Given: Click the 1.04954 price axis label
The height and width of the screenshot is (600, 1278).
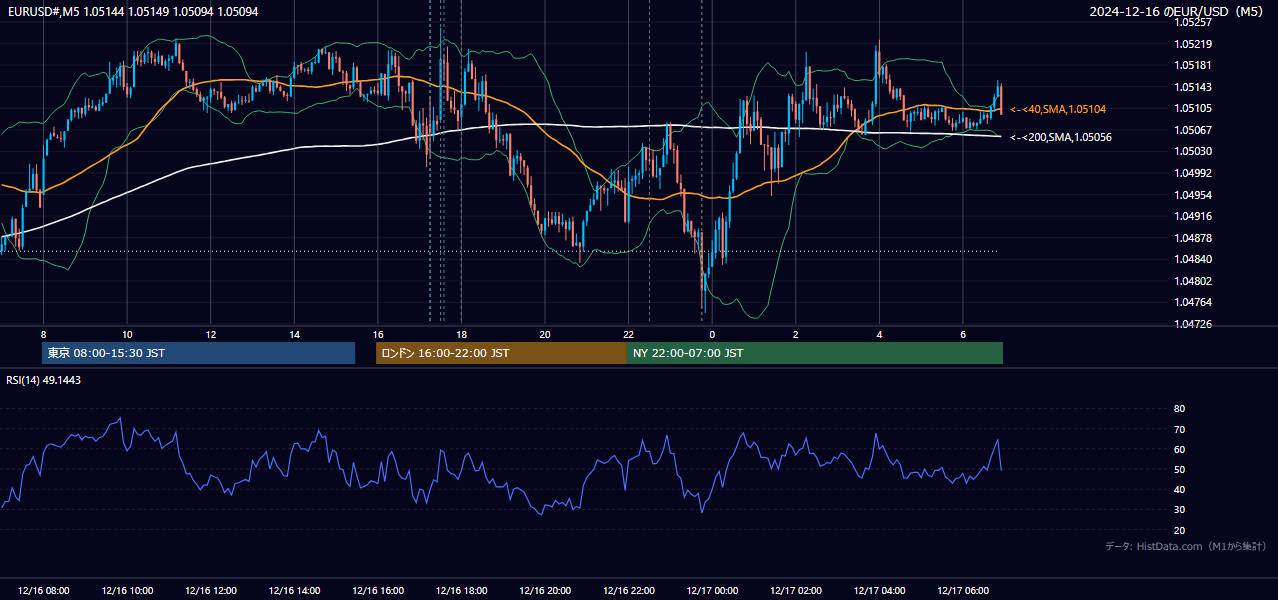Looking at the screenshot, I should (1193, 195).
